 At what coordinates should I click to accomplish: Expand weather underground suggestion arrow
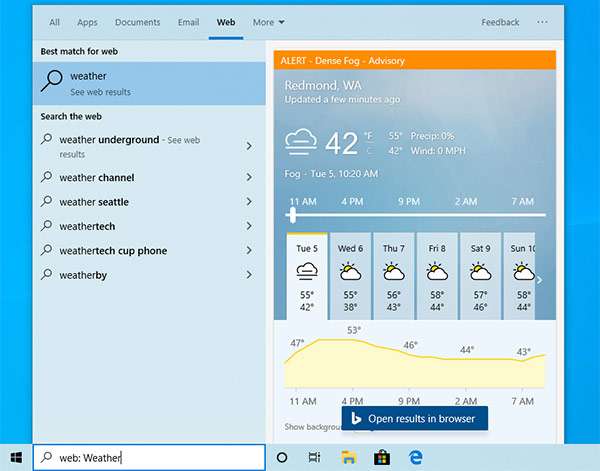249,146
